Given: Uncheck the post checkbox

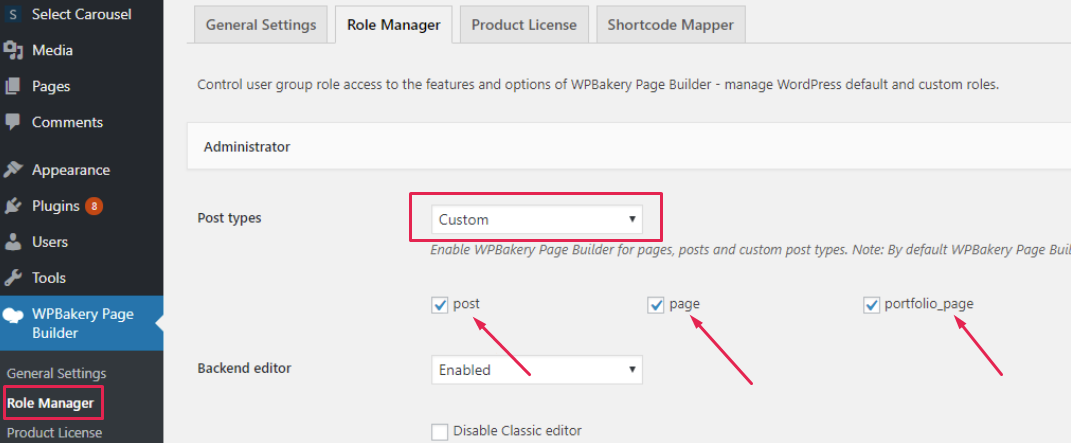Looking at the screenshot, I should point(439,305).
